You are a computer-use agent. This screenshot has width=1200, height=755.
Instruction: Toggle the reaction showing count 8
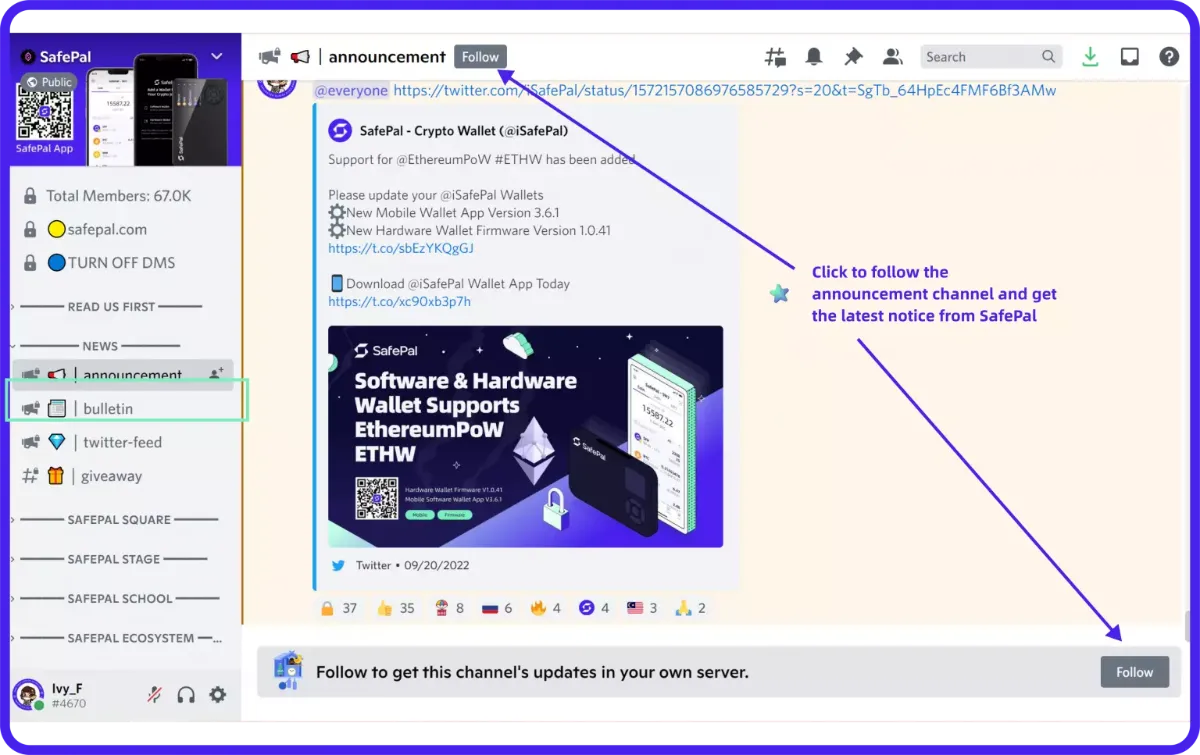(x=449, y=608)
